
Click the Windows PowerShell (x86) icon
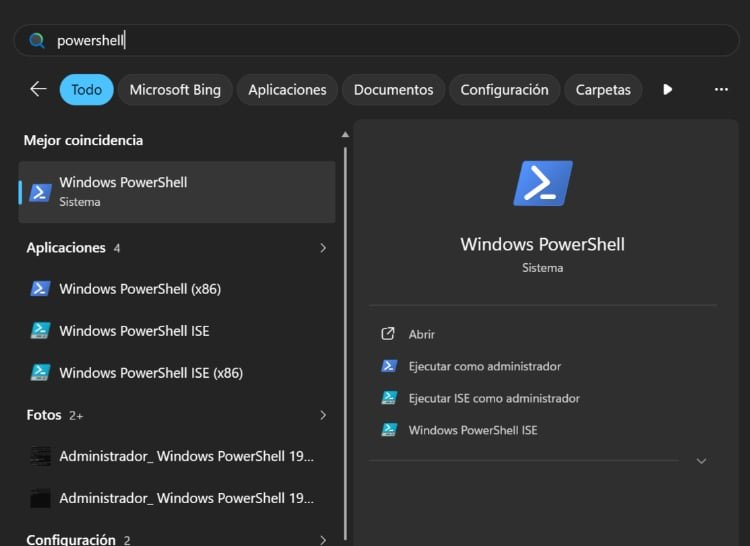coord(40,289)
